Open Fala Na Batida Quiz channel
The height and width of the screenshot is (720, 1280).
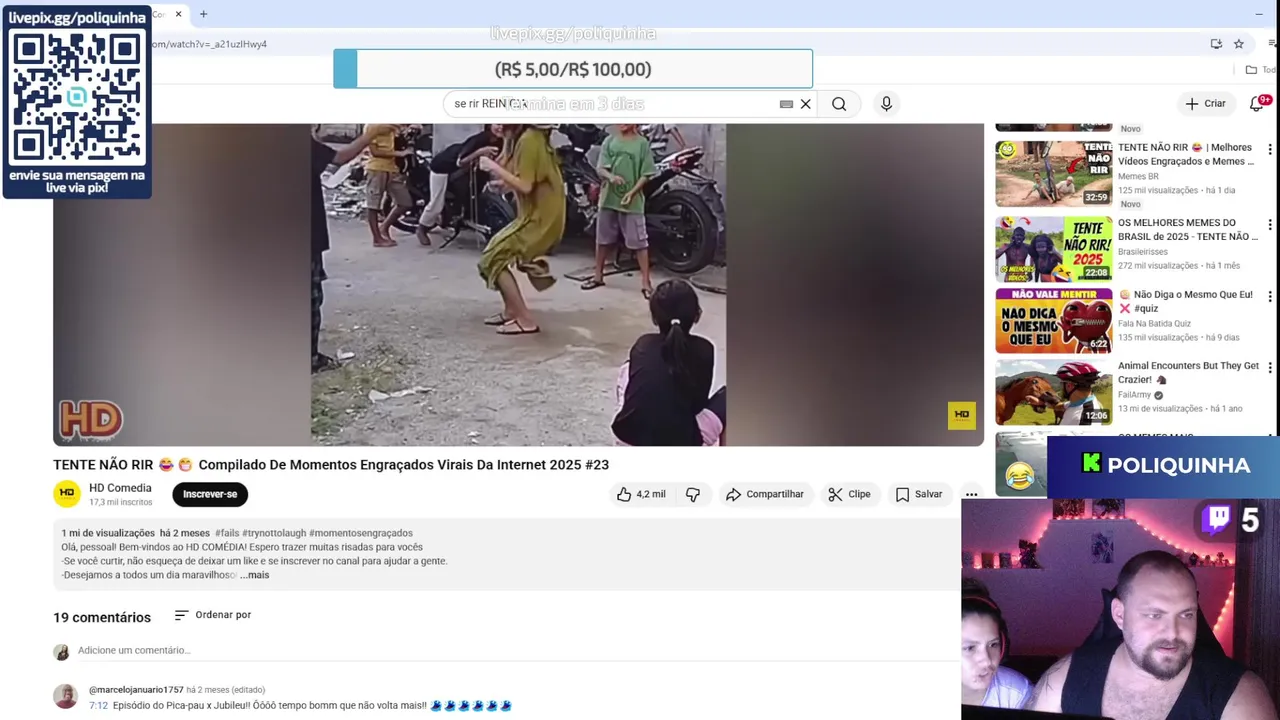(1154, 324)
